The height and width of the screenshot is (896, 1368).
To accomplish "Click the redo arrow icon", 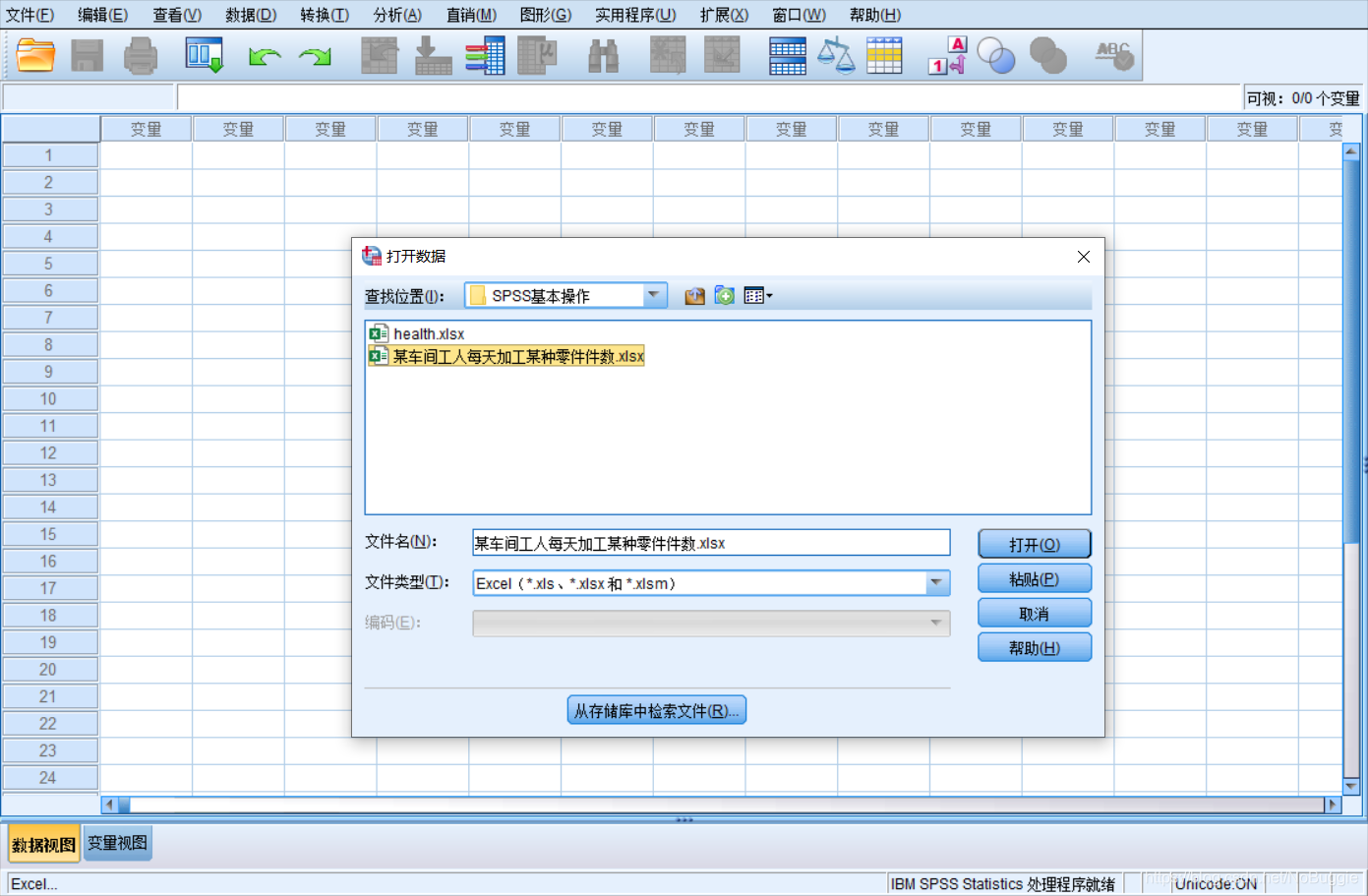I will click(316, 57).
